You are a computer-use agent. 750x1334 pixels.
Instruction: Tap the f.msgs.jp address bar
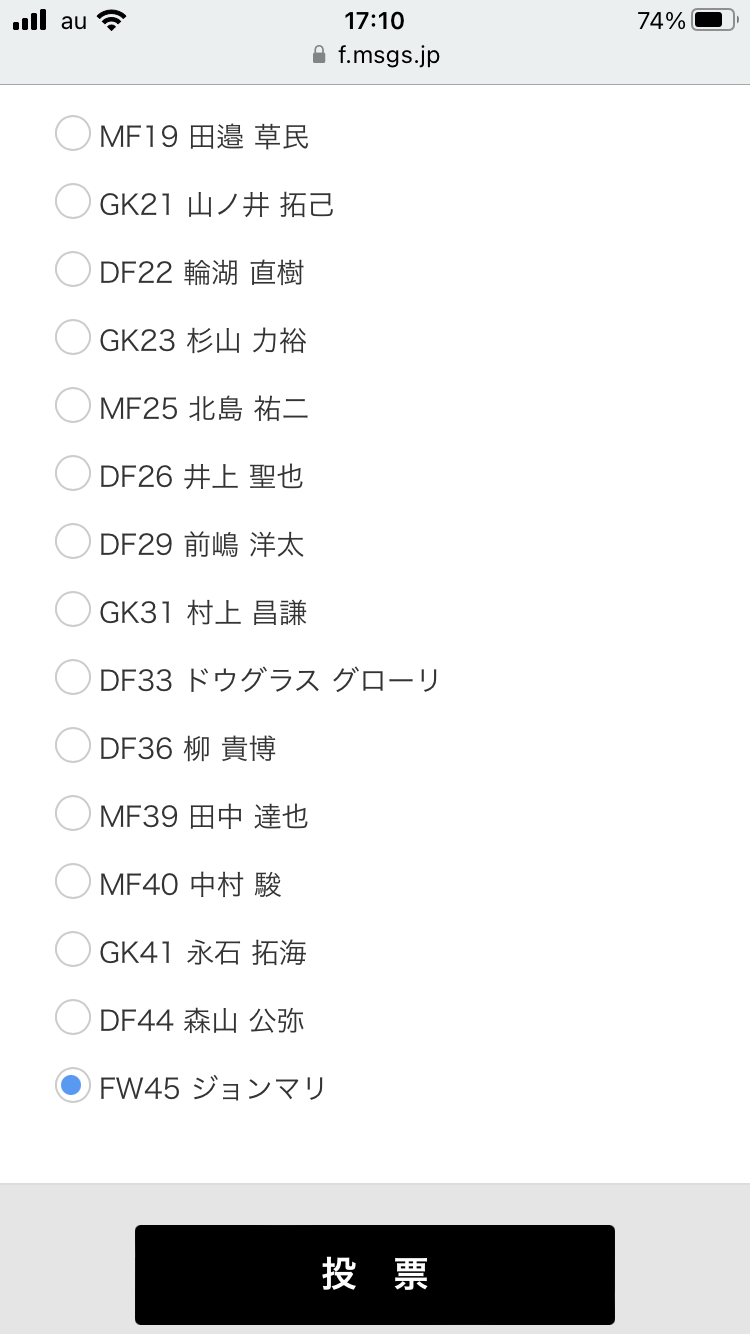click(388, 55)
